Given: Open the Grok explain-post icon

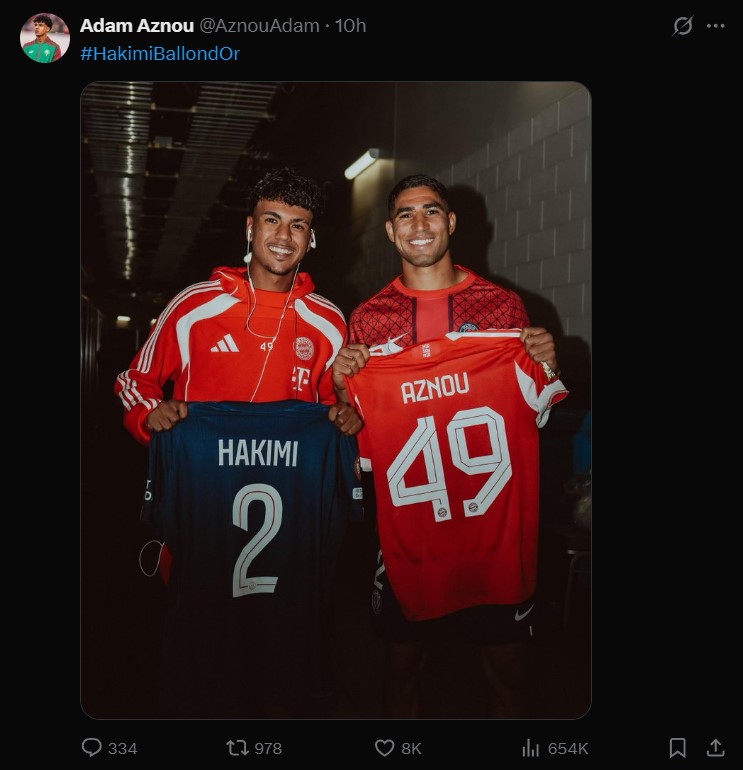Looking at the screenshot, I should tap(683, 26).
